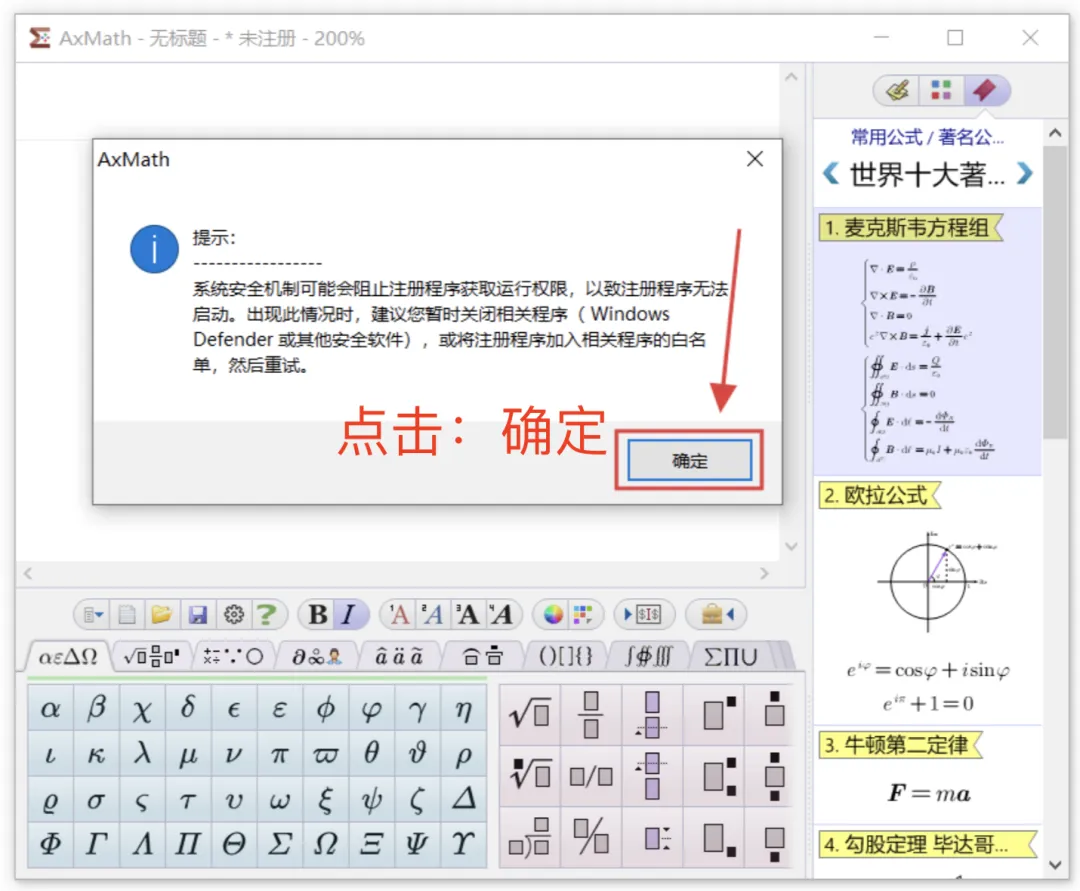This screenshot has width=1080, height=891.
Task: Switch to the operators and dots symbol tab
Action: [x=233, y=657]
